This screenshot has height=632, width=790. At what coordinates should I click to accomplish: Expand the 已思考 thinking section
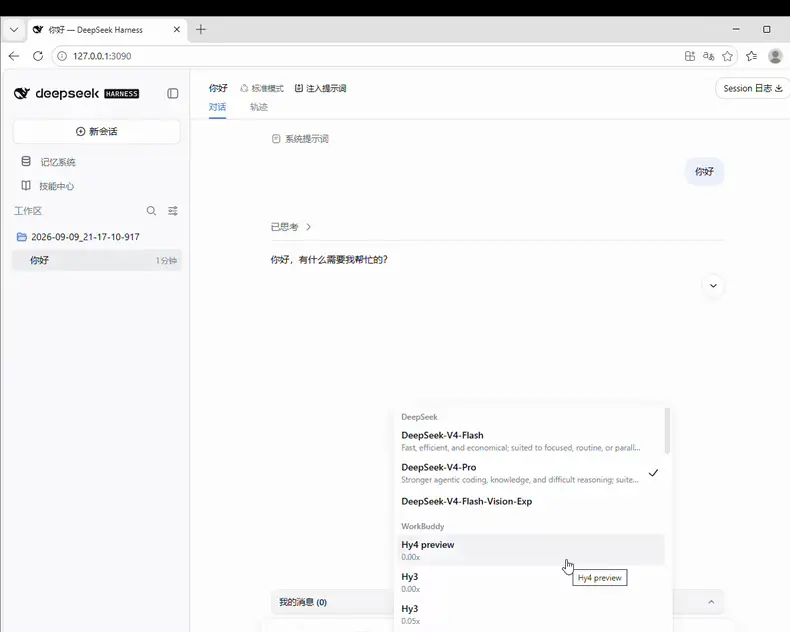291,227
